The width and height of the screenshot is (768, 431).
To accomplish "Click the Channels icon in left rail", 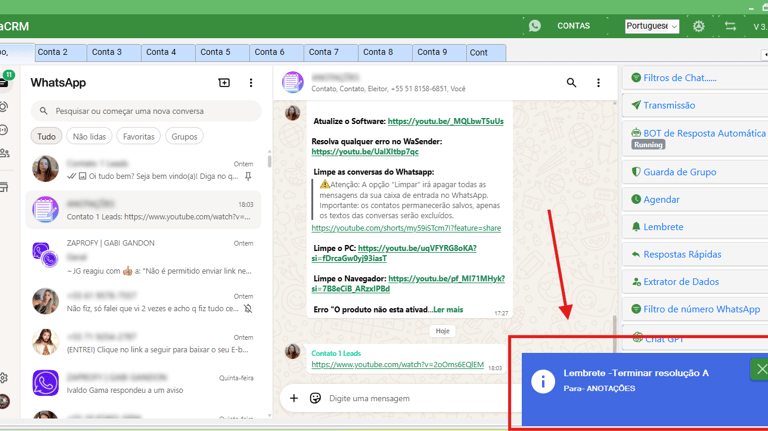I will (x=4, y=130).
